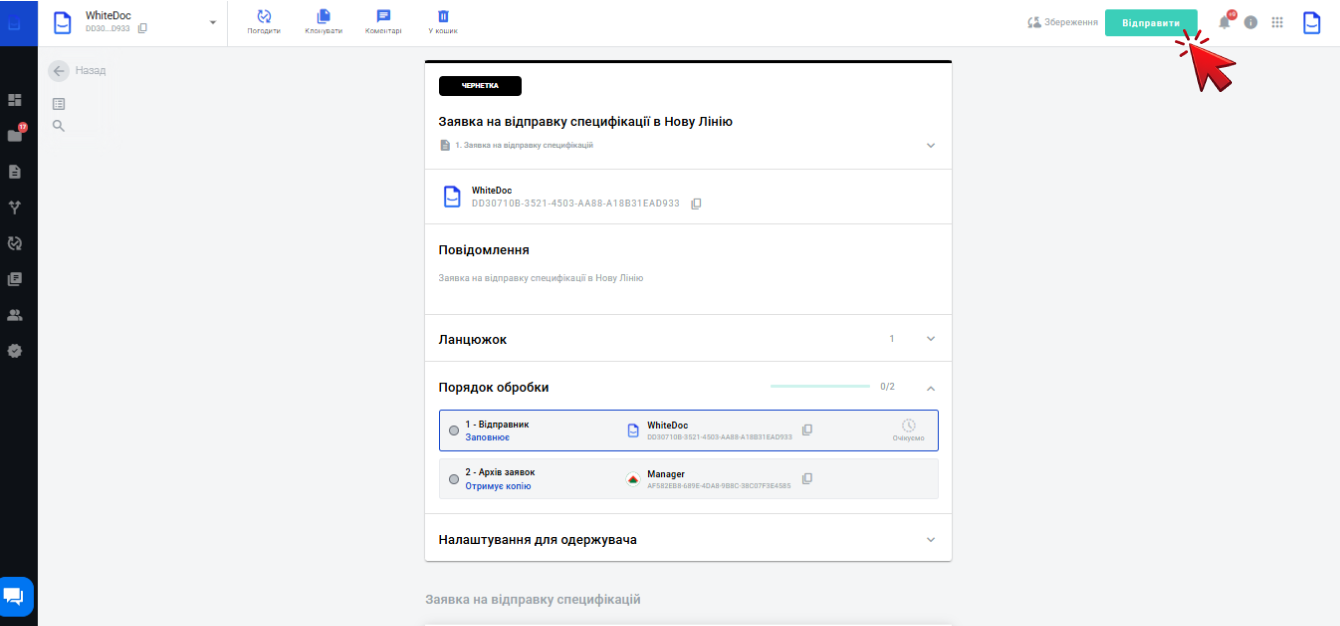Open the info icon in top bar
This screenshot has height=626, width=1340.
(x=1251, y=22)
